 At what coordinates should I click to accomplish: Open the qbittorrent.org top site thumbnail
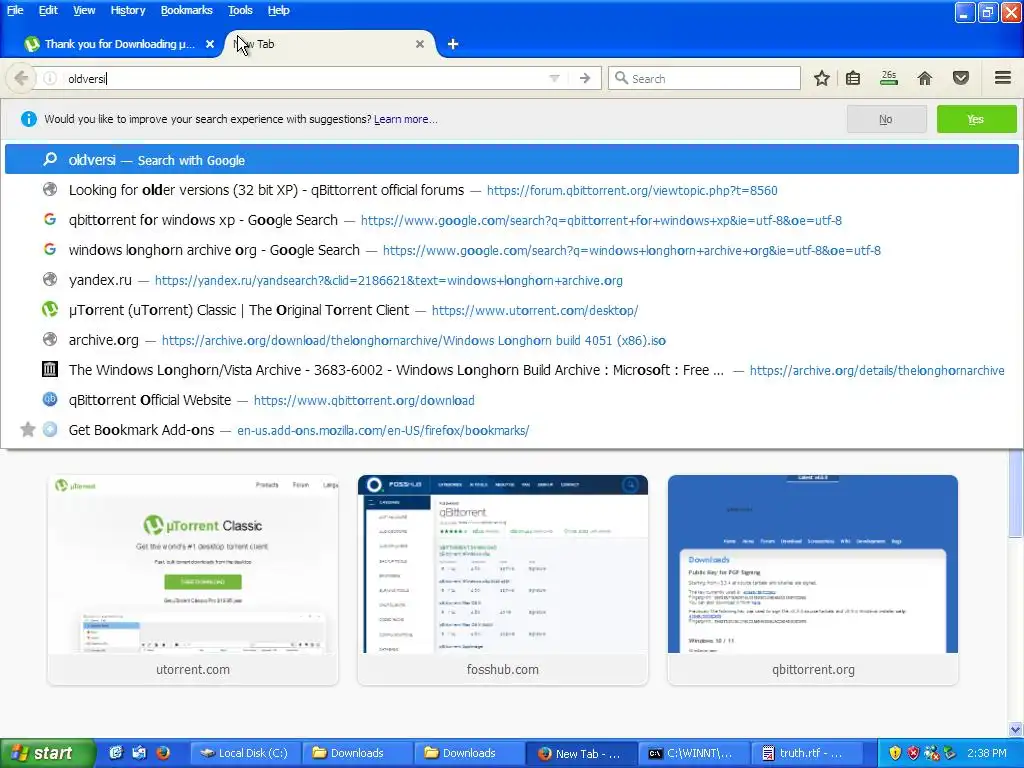pyautogui.click(x=813, y=580)
